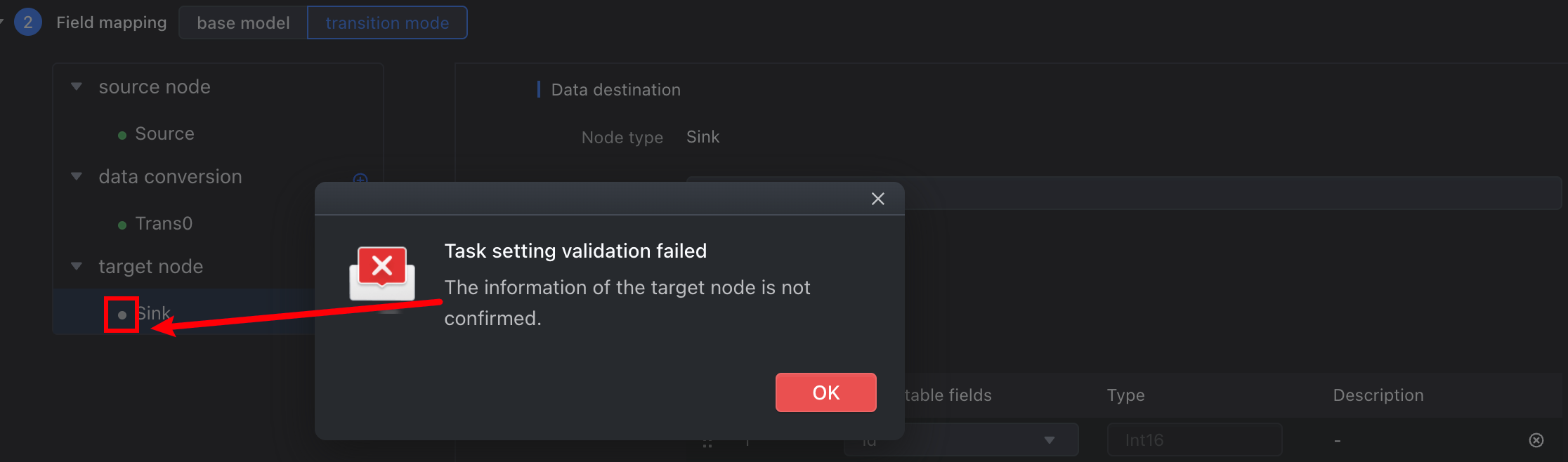
Task: Click the grey status dot beside Sink
Action: coord(122,315)
